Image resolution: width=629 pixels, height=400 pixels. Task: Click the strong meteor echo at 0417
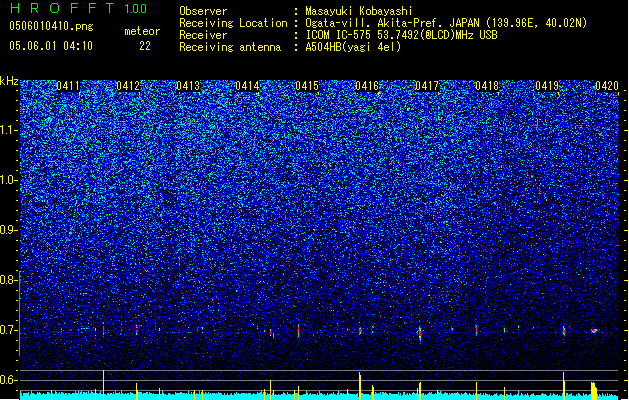pyautogui.click(x=420, y=333)
